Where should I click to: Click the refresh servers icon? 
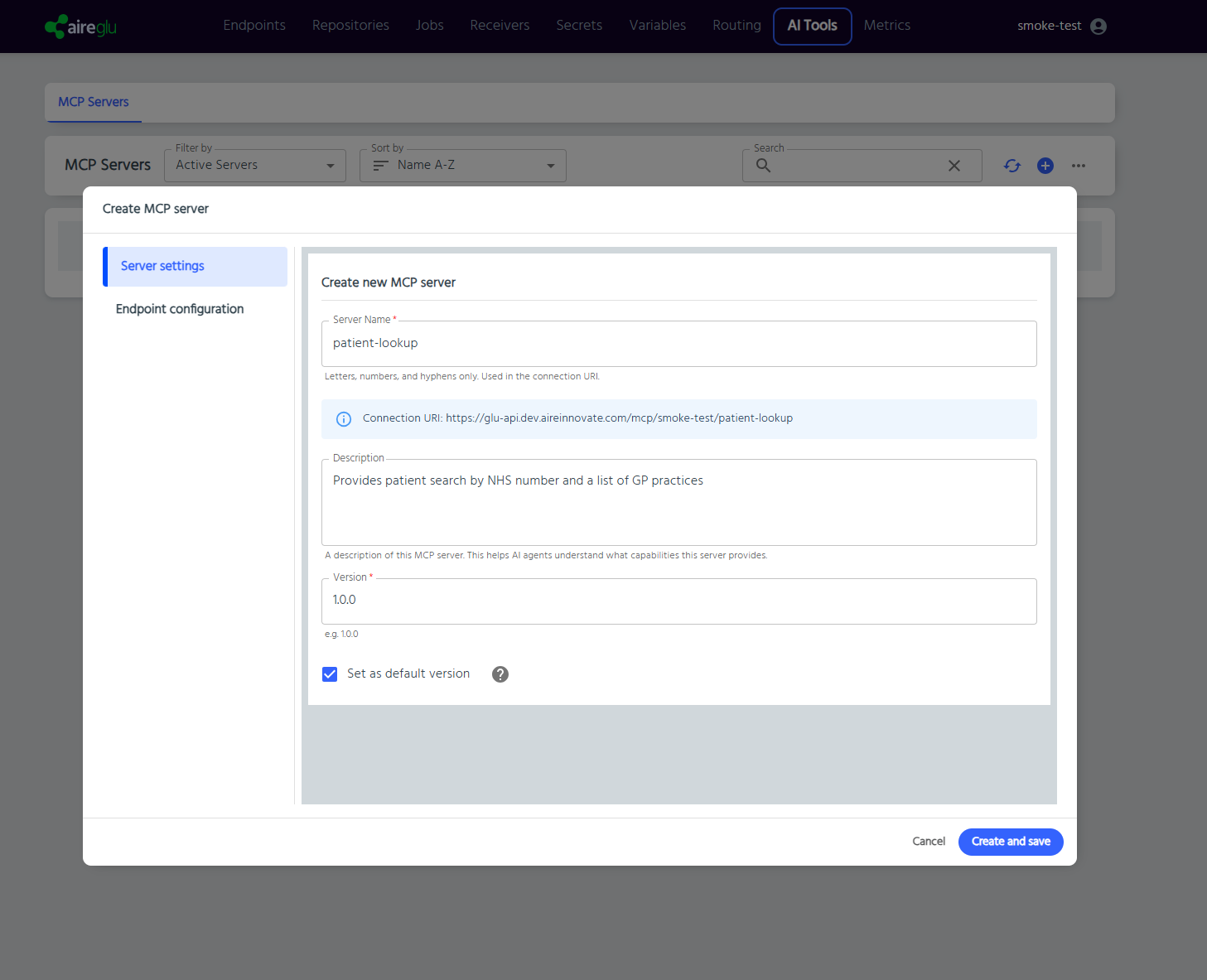[x=1011, y=166]
